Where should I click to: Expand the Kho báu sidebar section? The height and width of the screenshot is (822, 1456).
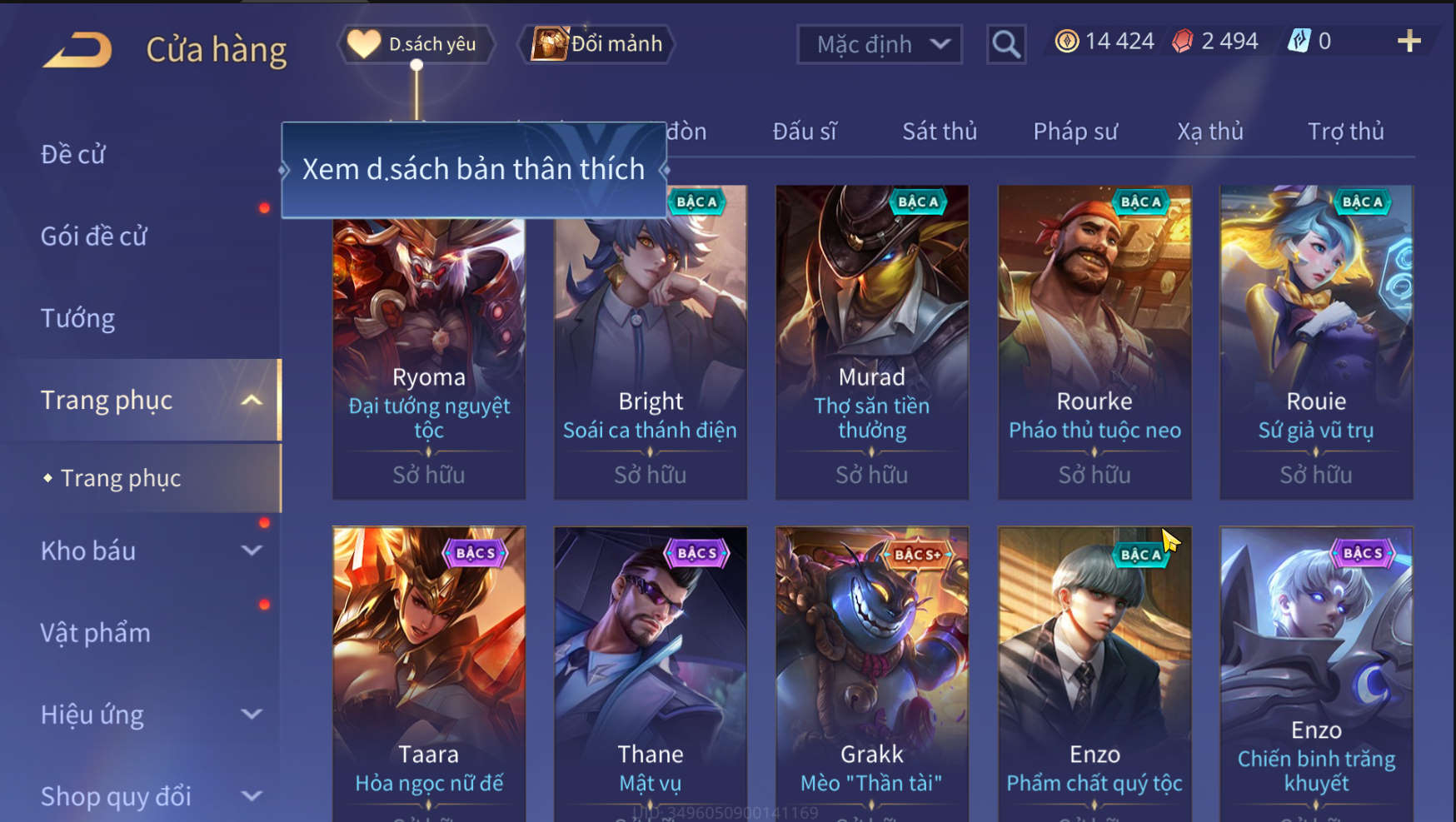(252, 550)
